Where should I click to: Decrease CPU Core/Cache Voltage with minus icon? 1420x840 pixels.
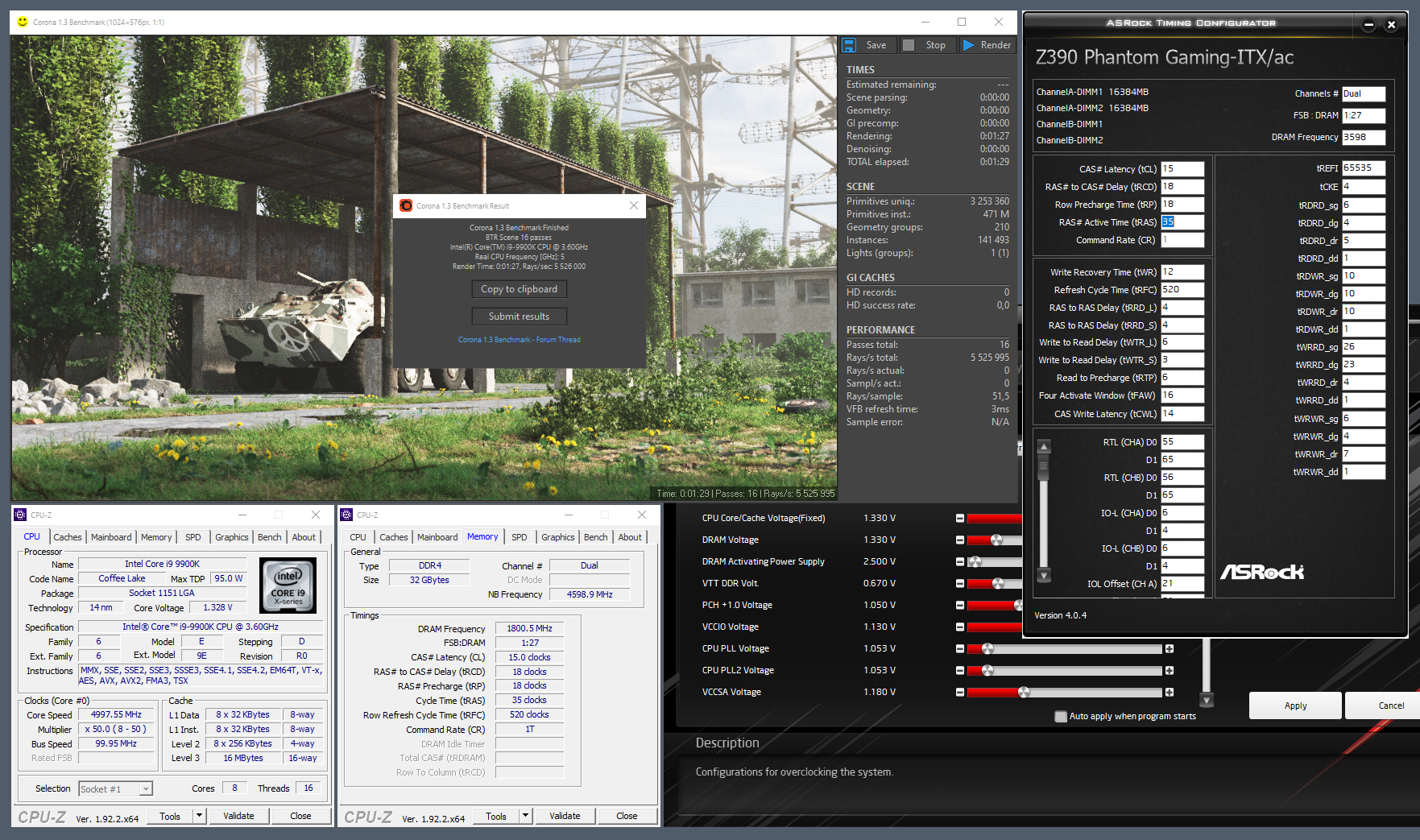pyautogui.click(x=960, y=518)
